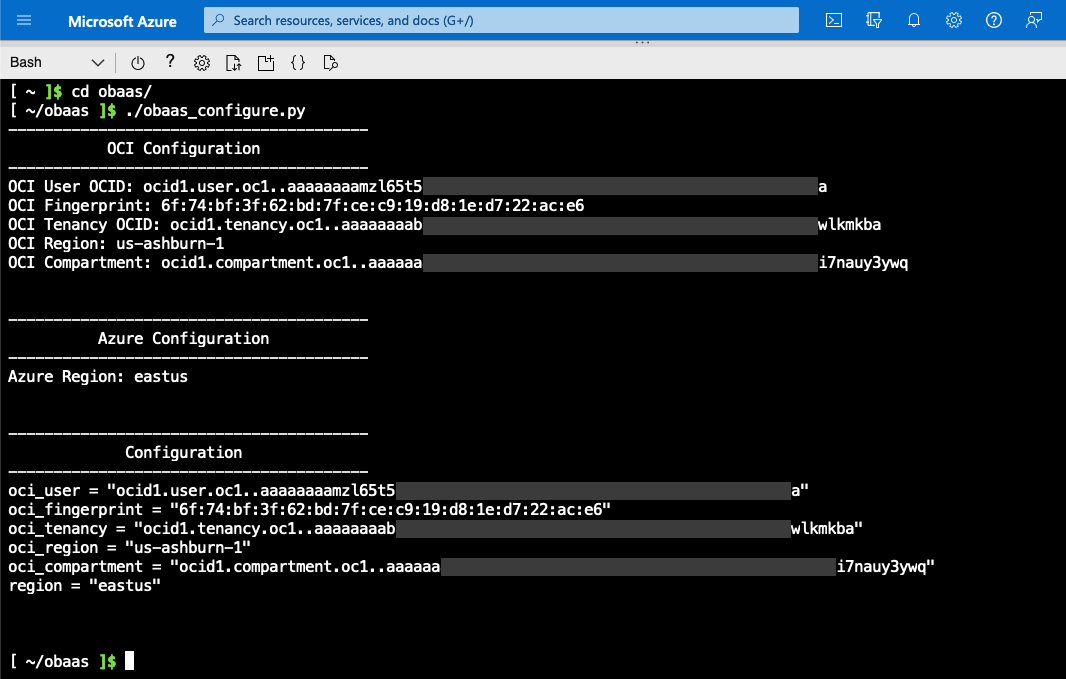Image resolution: width=1066 pixels, height=679 pixels.
Task: Open the Azure help question mark
Action: click(993, 20)
